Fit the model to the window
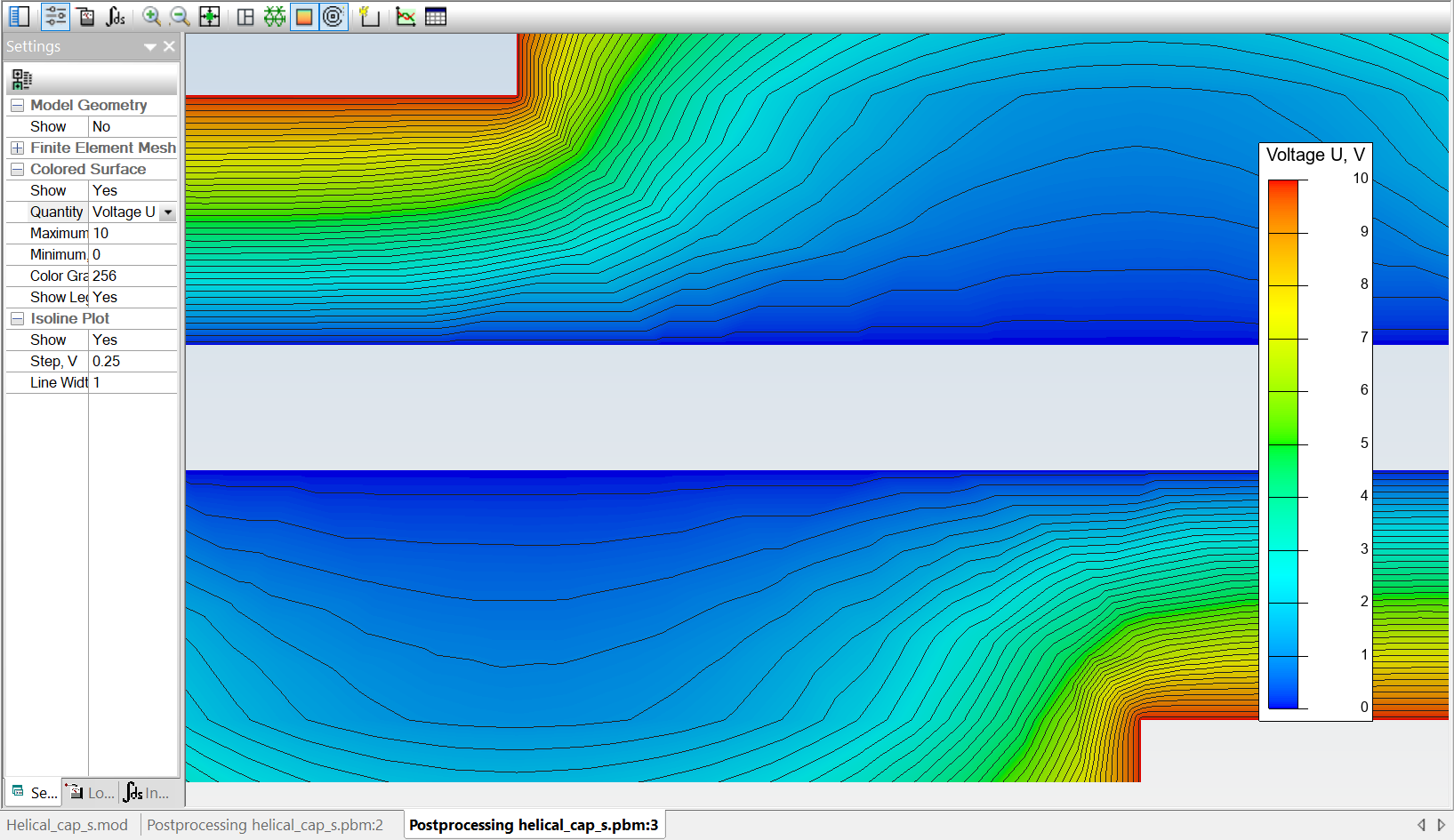 pos(210,16)
